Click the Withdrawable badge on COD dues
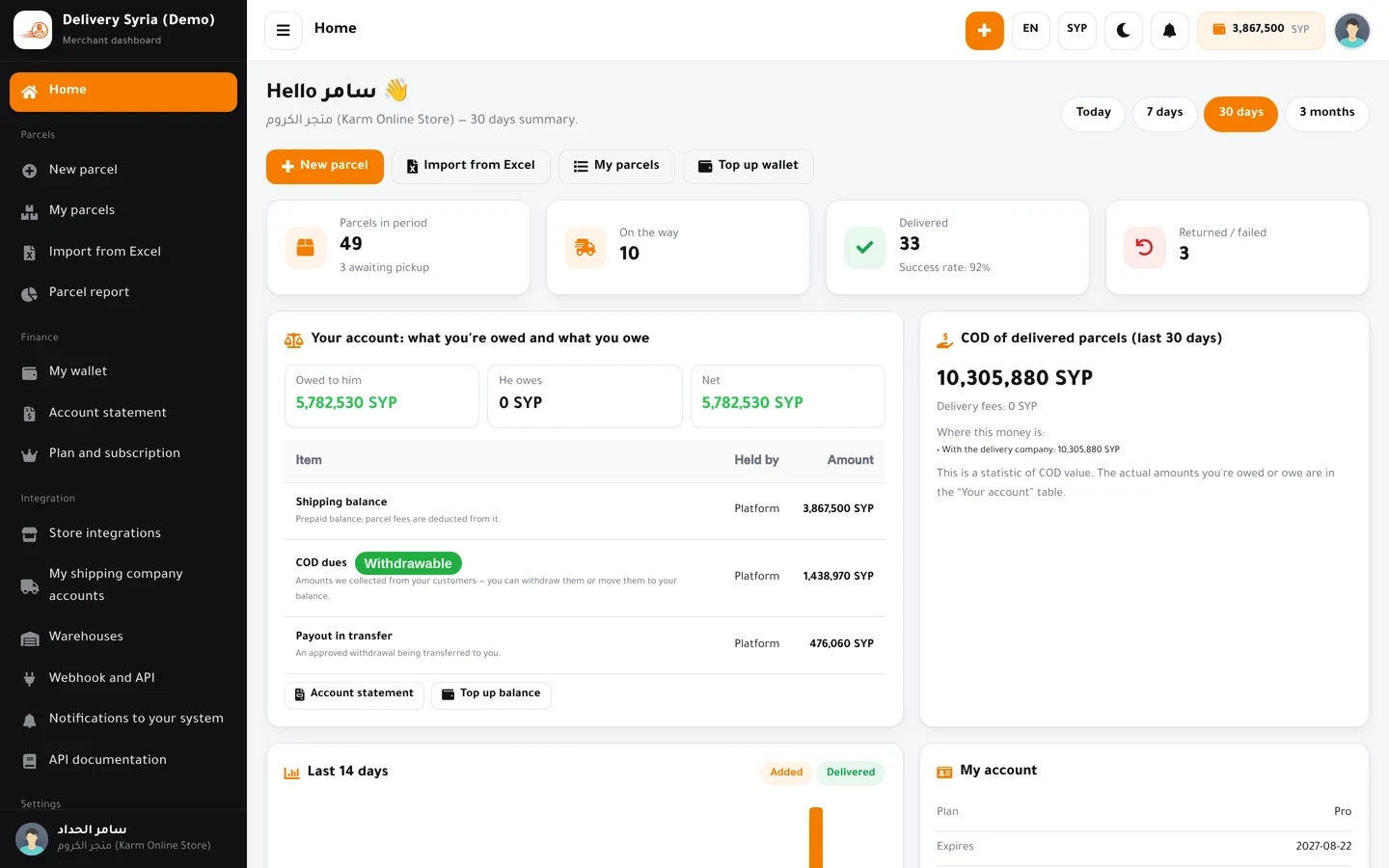Viewport: 1389px width, 868px height. click(408, 563)
